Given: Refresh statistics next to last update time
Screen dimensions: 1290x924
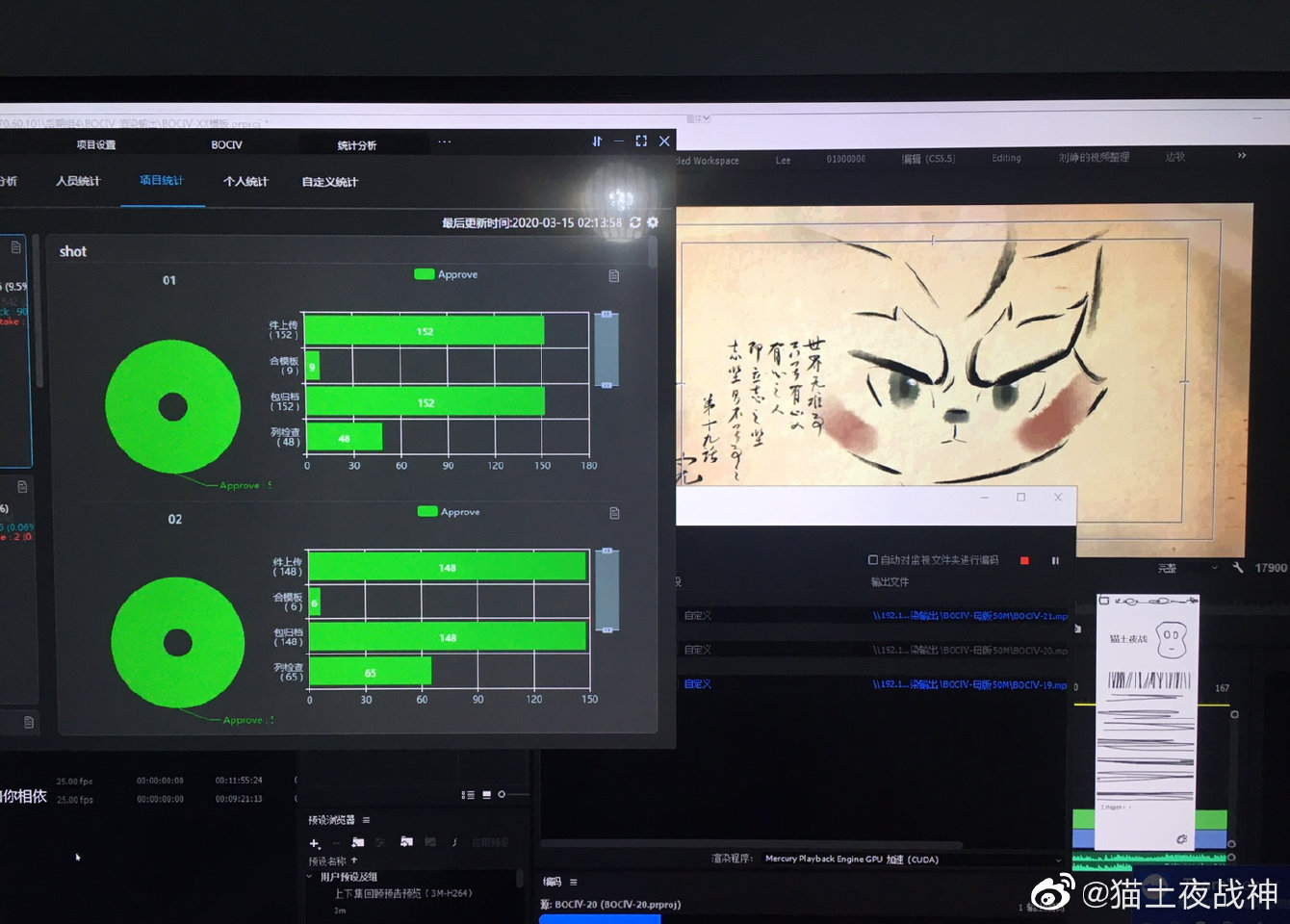Looking at the screenshot, I should click(x=635, y=222).
